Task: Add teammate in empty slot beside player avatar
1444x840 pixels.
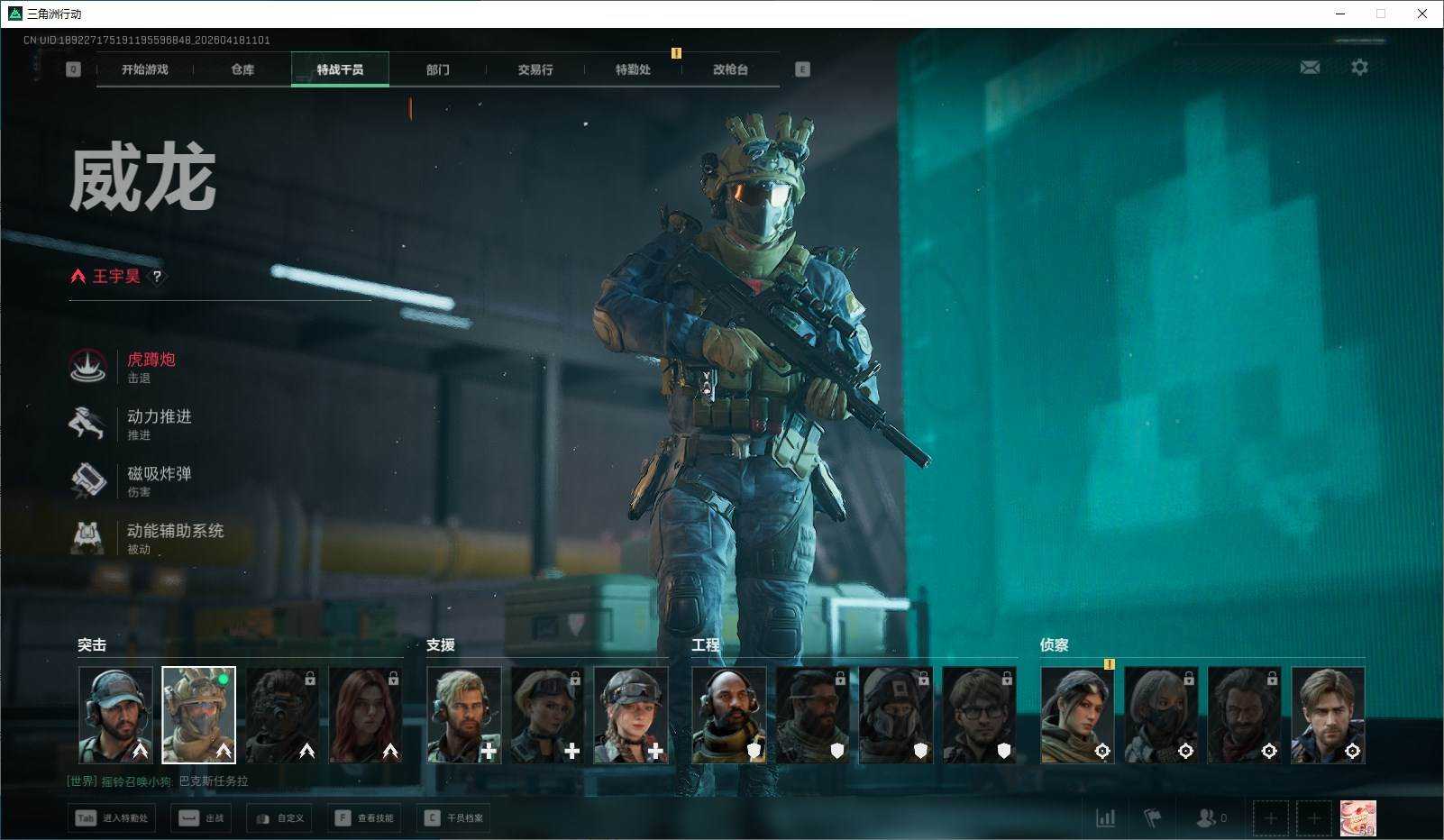Action: pyautogui.click(x=1314, y=818)
